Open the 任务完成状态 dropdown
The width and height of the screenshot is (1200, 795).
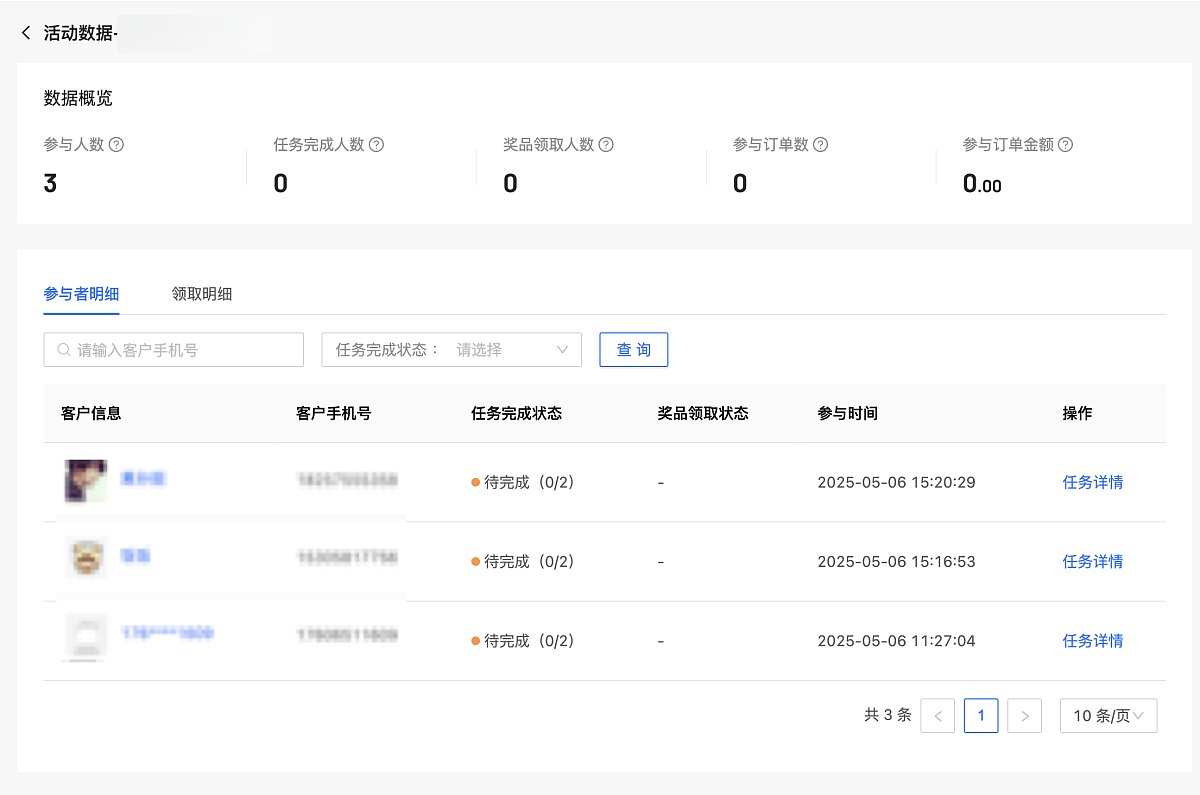click(x=452, y=350)
